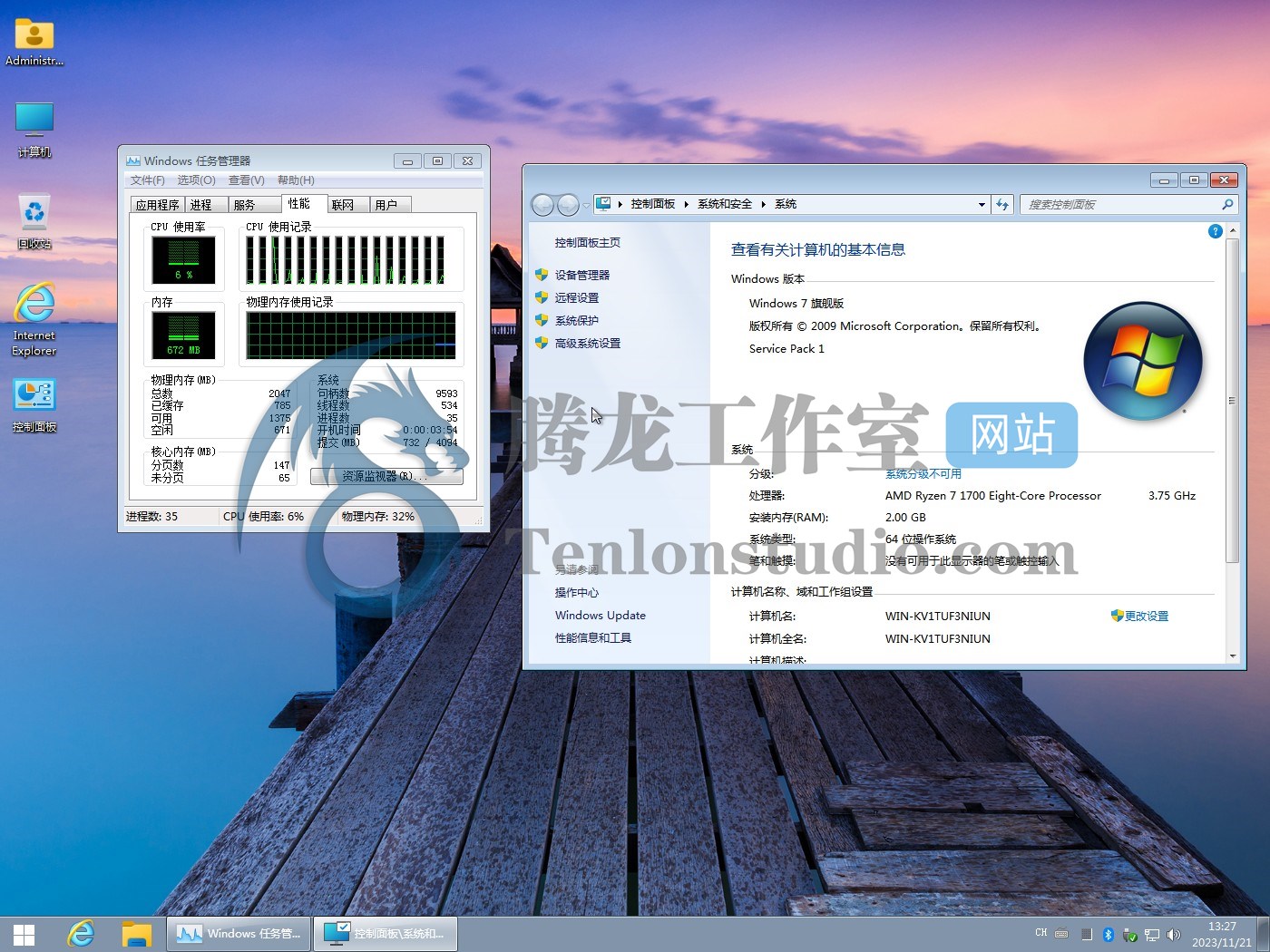This screenshot has width=1270, height=952.
Task: Click the scrollbar up arrow in System window
Action: tap(1232, 231)
